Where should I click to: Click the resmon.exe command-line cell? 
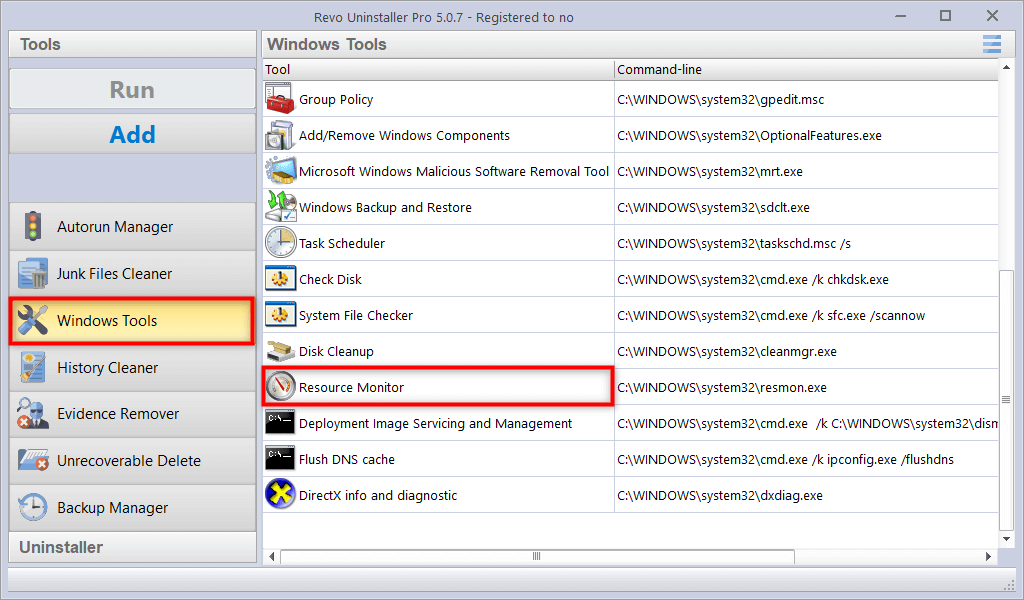(x=807, y=387)
